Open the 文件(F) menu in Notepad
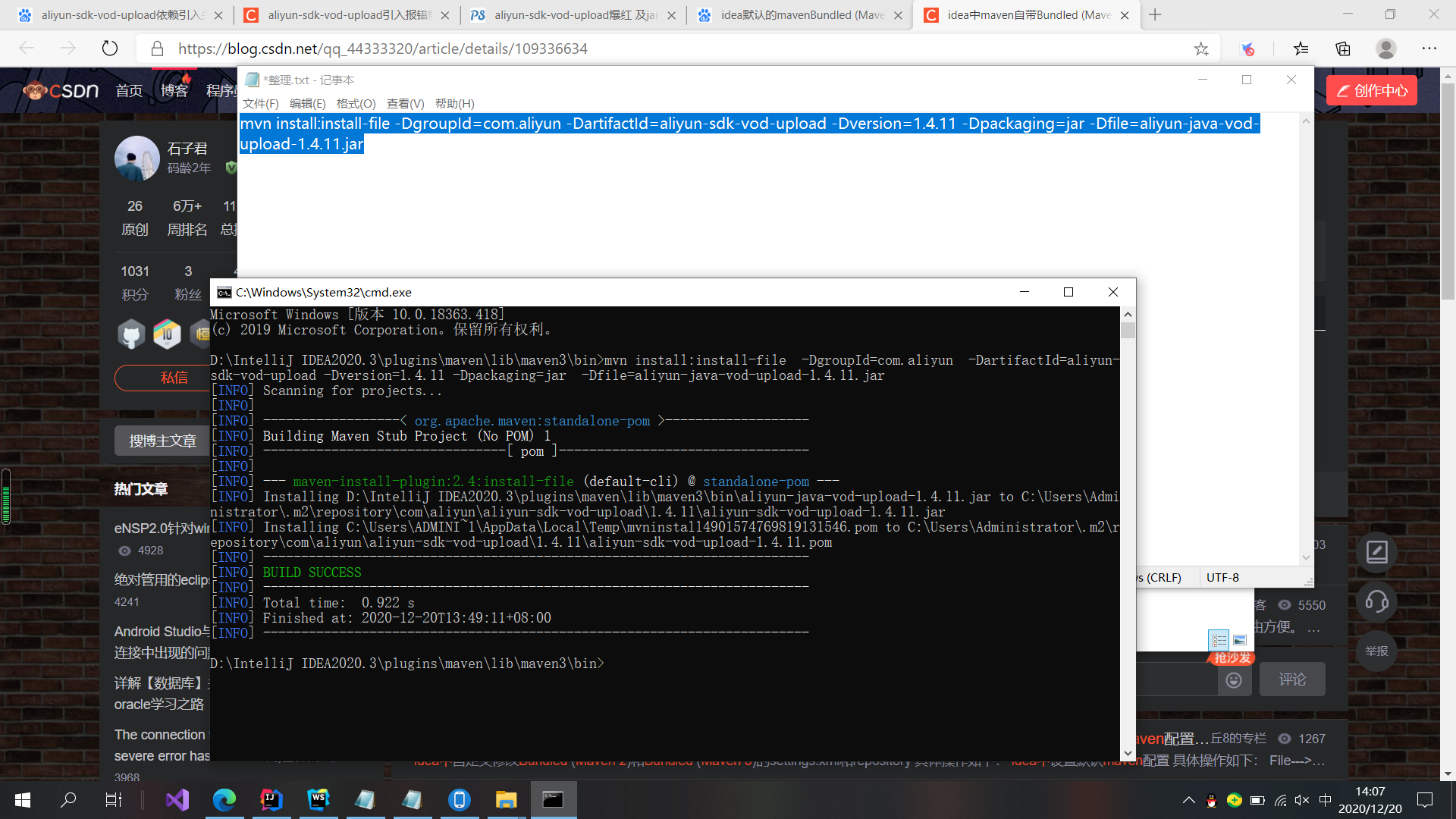1456x819 pixels. (260, 103)
